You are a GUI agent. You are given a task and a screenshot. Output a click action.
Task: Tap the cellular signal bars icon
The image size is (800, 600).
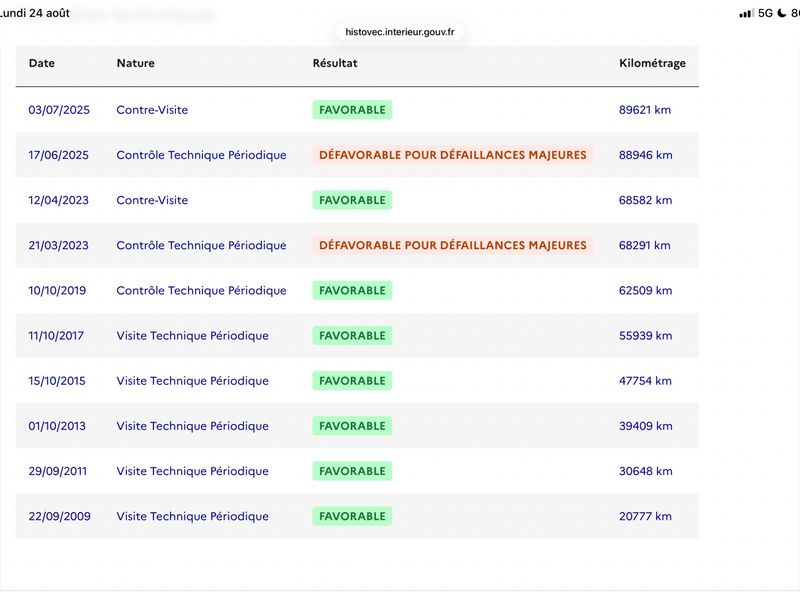pos(746,14)
